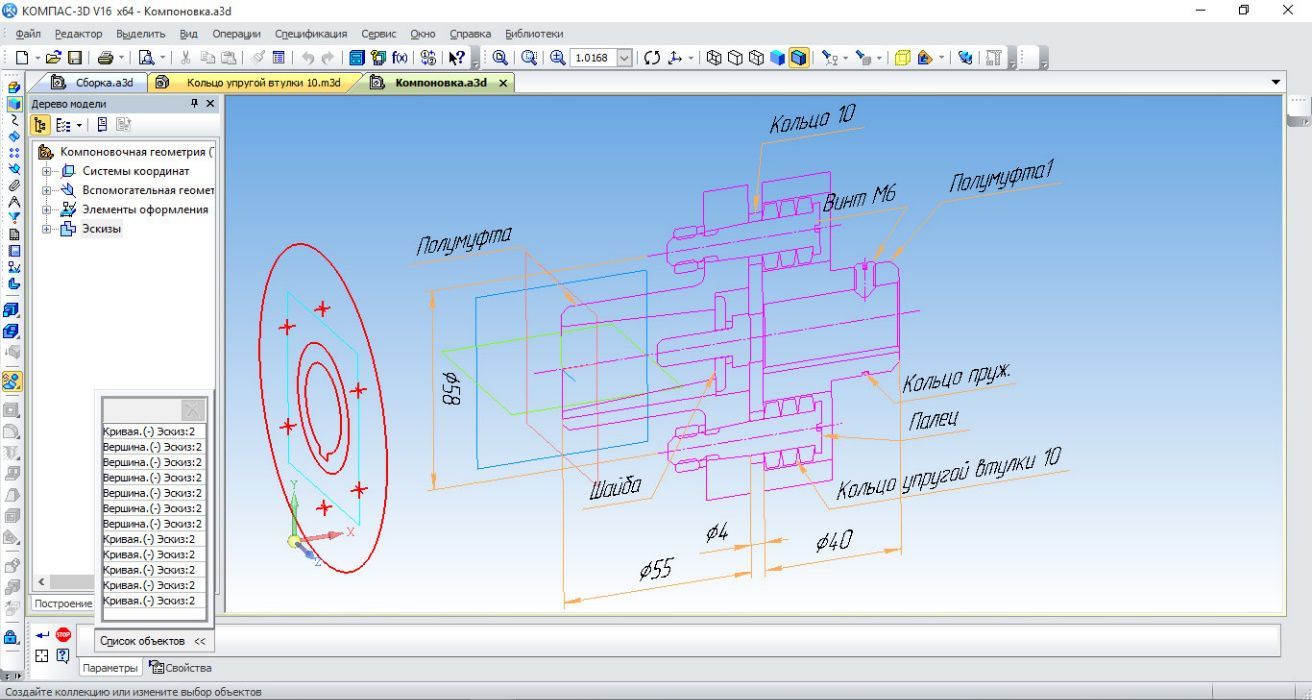Click the Палец annotation label
Viewport: 1312px width, 700px height.
[x=932, y=418]
